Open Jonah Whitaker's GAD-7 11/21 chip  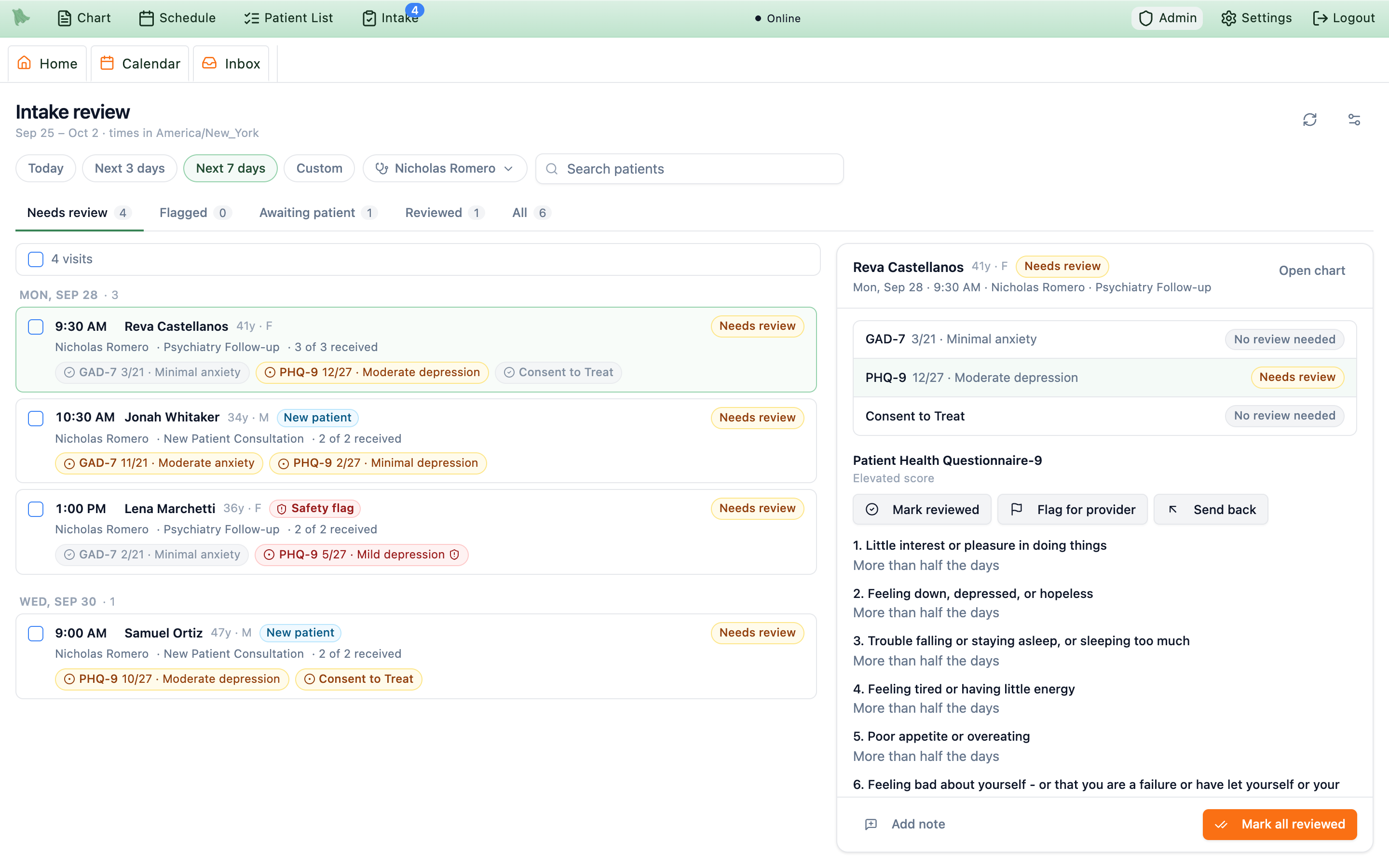pyautogui.click(x=159, y=463)
